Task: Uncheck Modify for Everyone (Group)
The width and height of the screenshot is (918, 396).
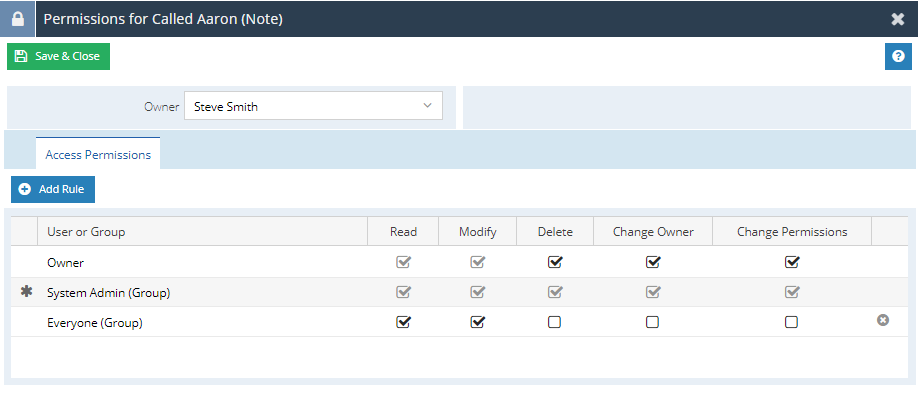Action: [x=477, y=322]
